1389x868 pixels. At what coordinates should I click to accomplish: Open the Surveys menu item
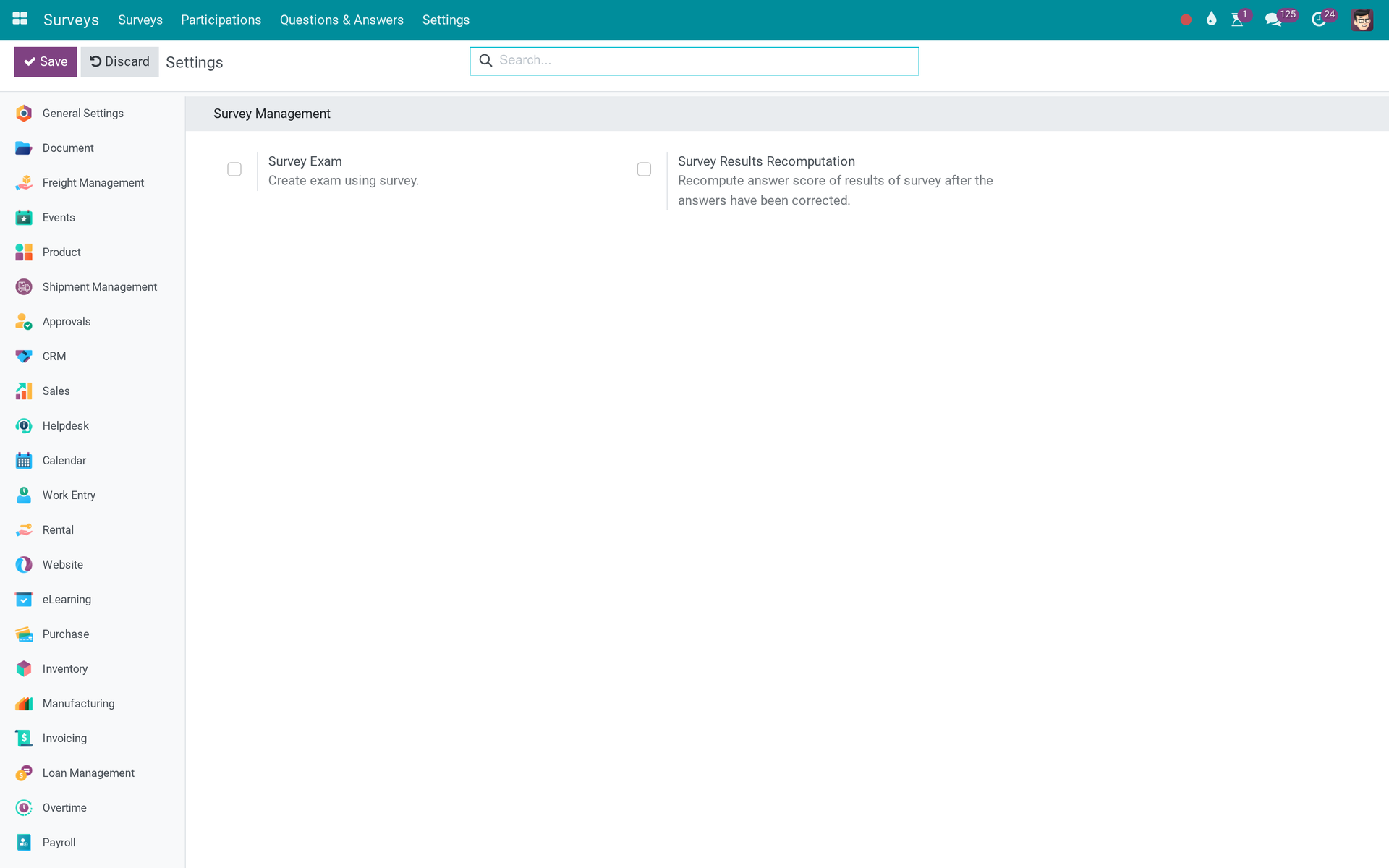click(x=140, y=20)
